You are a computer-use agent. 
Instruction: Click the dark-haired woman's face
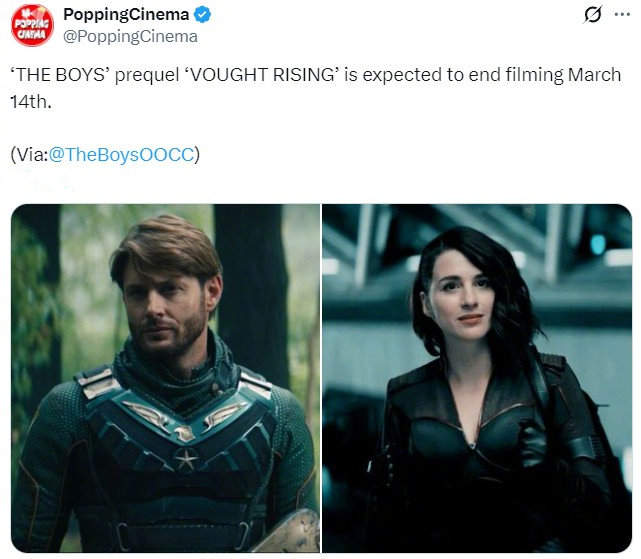coord(460,294)
